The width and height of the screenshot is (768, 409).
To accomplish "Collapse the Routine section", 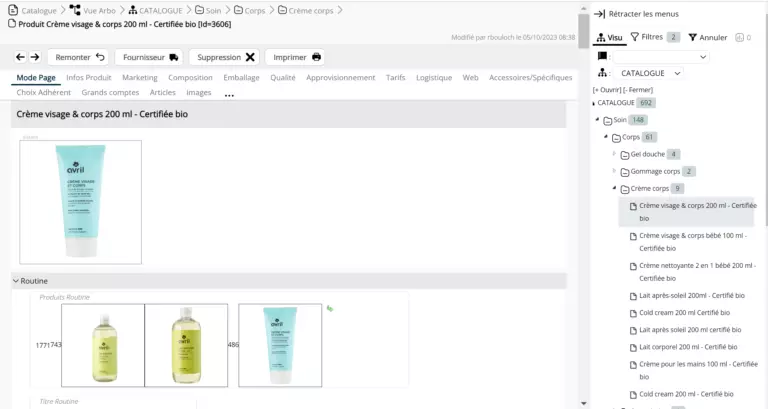I will click(16, 281).
